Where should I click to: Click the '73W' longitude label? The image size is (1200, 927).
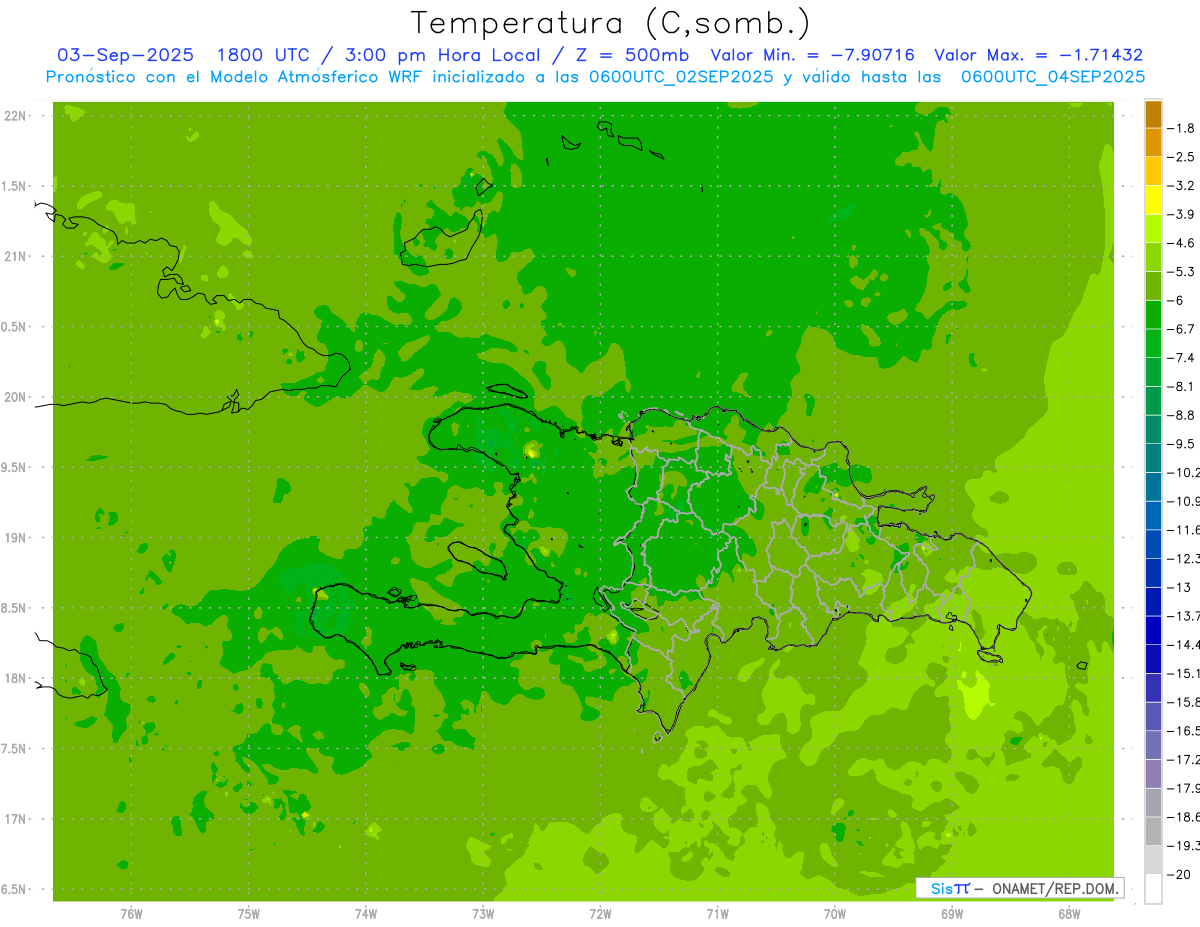point(483,914)
